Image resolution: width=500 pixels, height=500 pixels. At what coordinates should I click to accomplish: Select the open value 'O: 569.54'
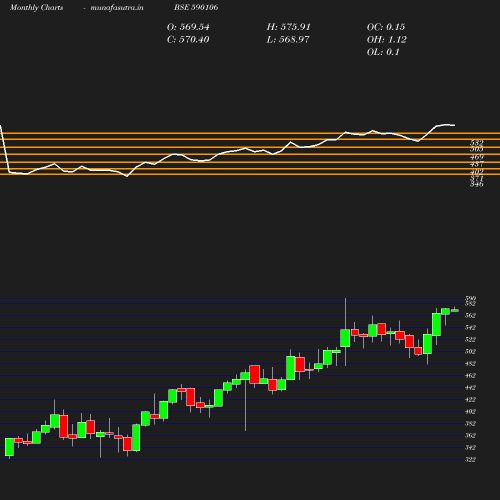(x=188, y=27)
